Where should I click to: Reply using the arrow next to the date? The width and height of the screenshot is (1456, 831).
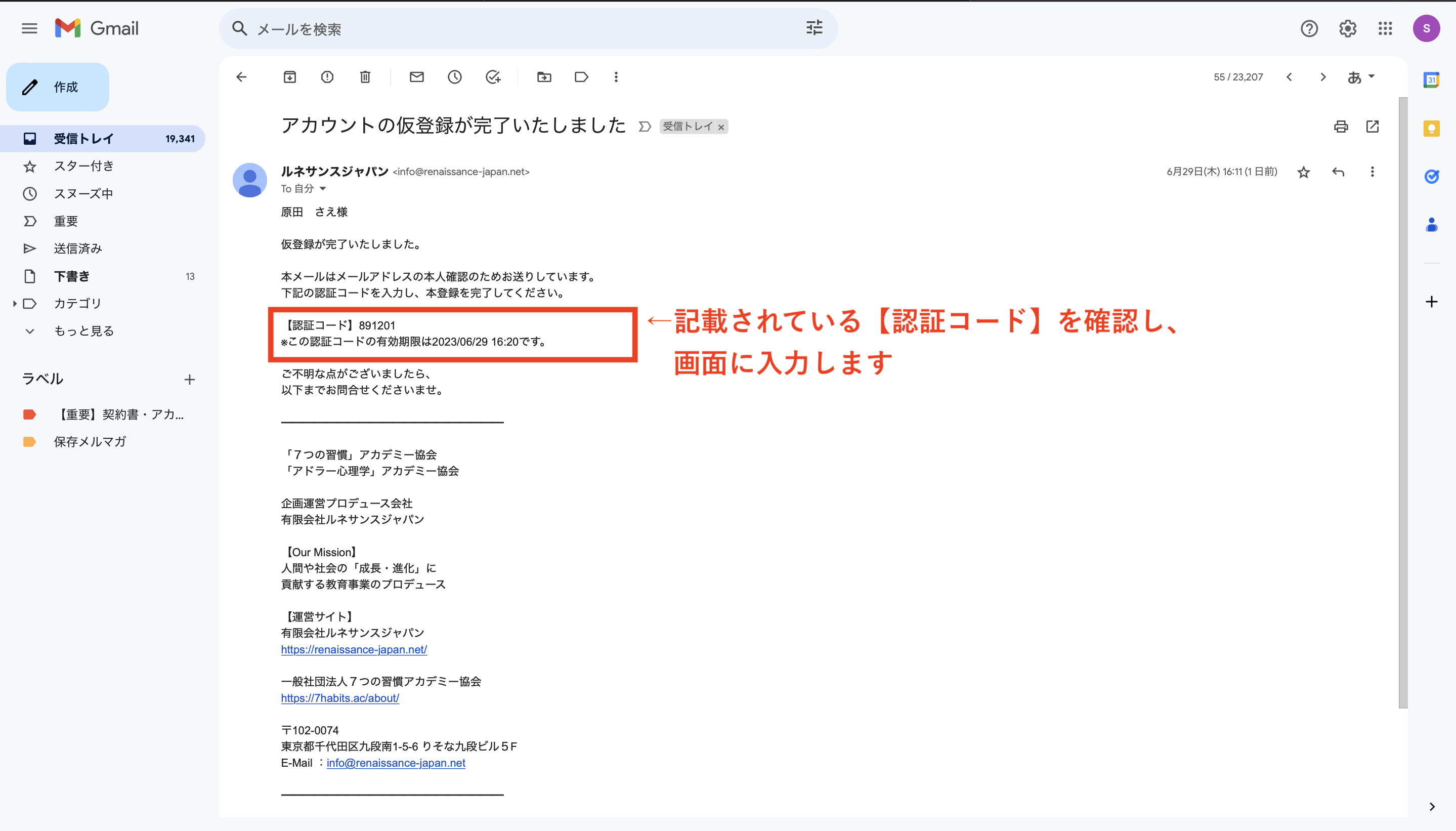pyautogui.click(x=1338, y=172)
